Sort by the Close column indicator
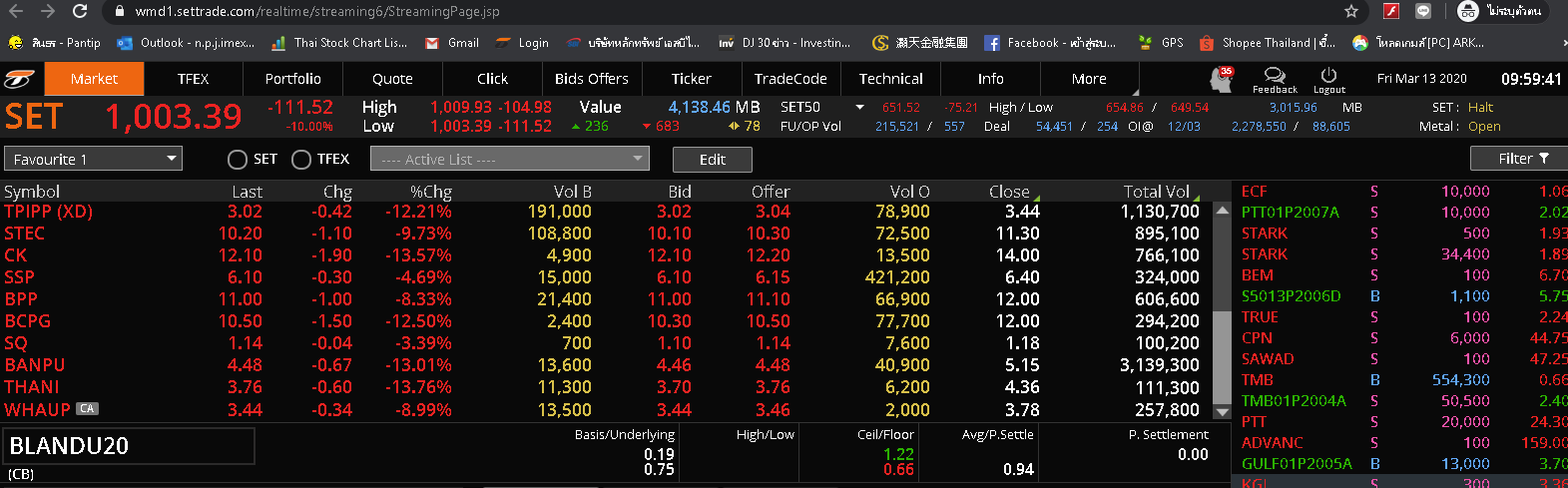 [1037, 198]
